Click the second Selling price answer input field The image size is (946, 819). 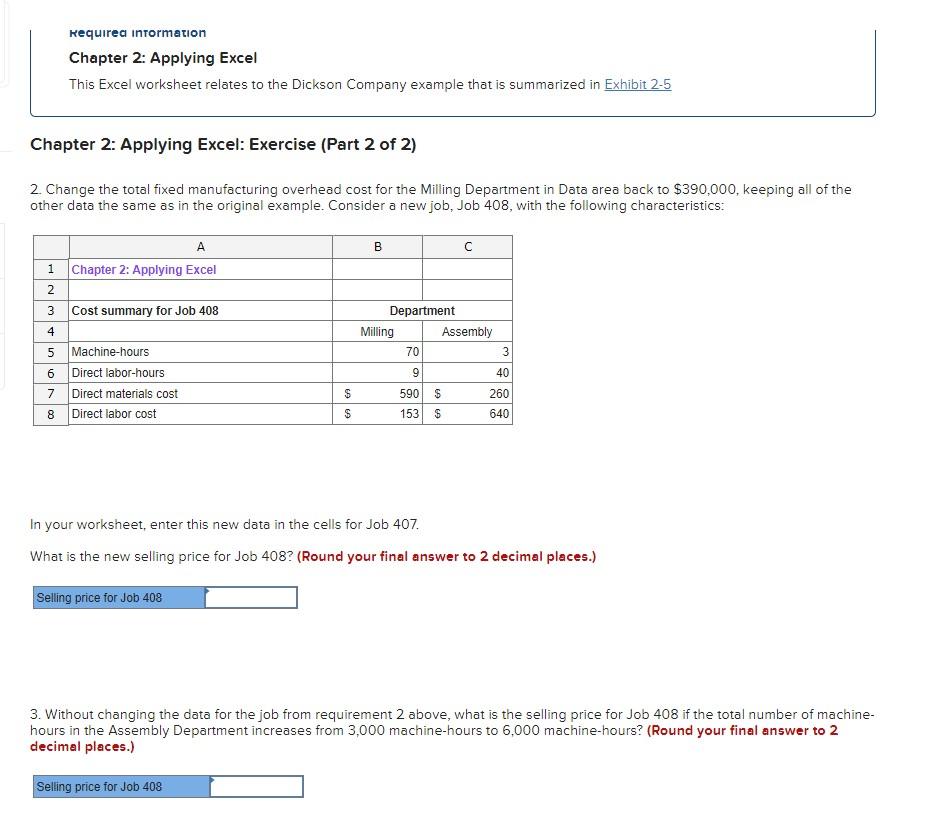coord(255,786)
